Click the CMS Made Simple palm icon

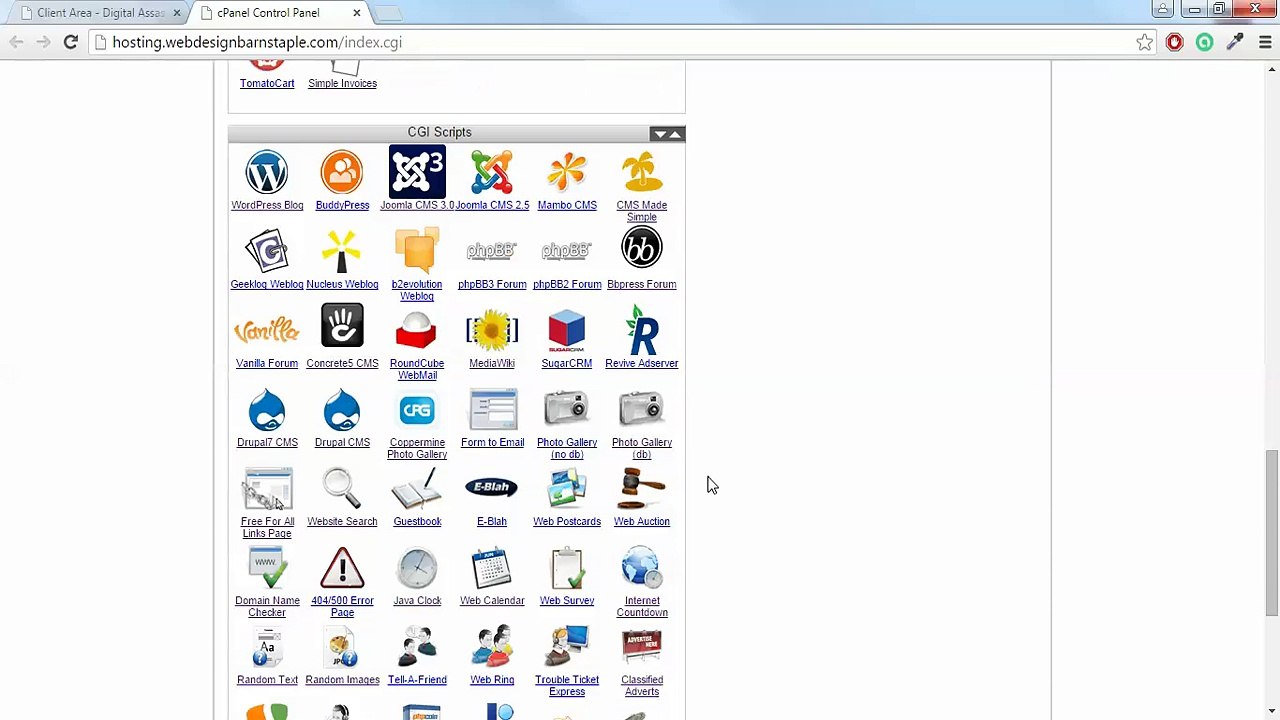coord(642,172)
